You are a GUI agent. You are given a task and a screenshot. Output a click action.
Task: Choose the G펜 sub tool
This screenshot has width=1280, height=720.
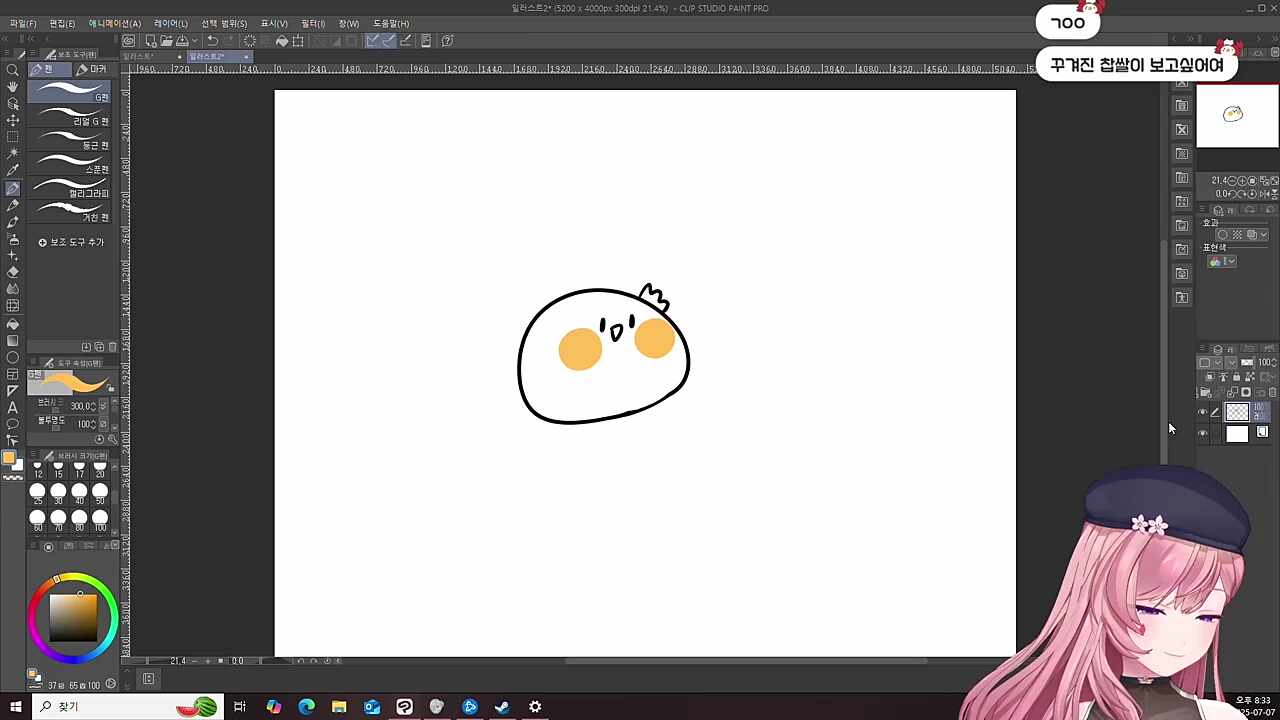(x=71, y=91)
